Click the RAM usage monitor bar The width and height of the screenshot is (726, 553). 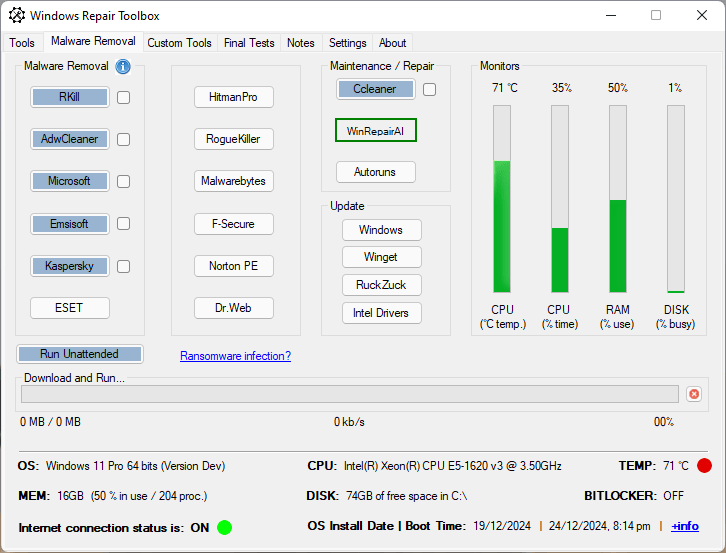tap(618, 199)
